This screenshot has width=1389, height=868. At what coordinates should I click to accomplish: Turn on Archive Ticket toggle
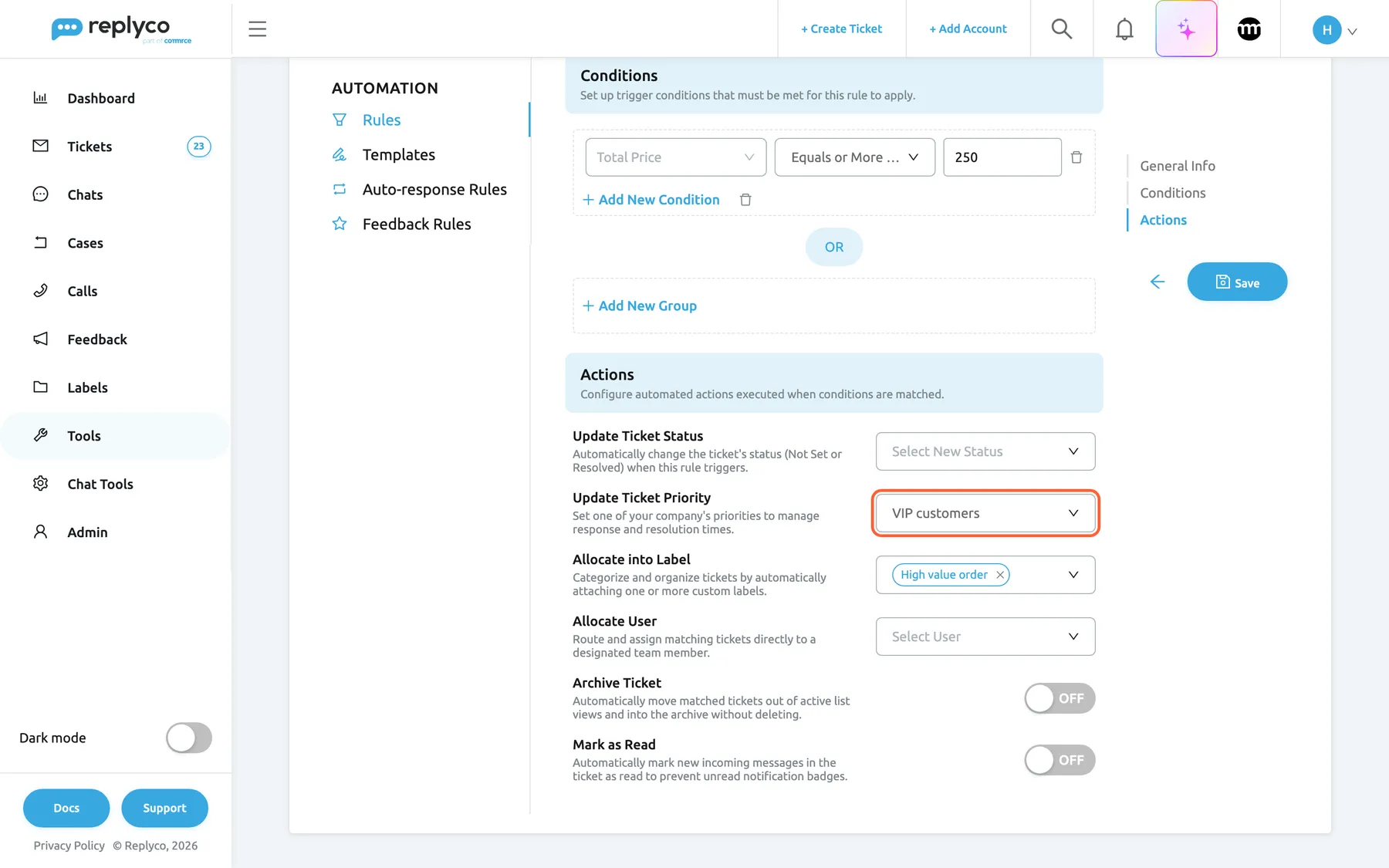pyautogui.click(x=1059, y=698)
